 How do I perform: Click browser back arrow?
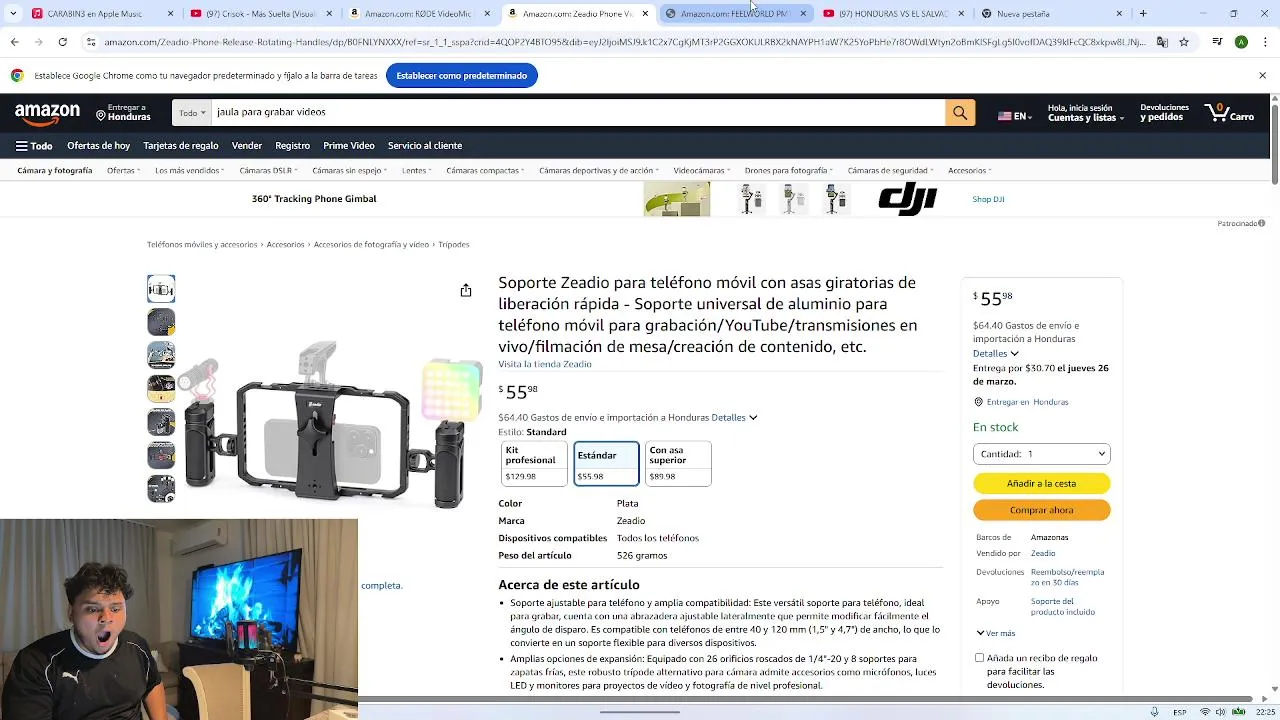pyautogui.click(x=14, y=42)
